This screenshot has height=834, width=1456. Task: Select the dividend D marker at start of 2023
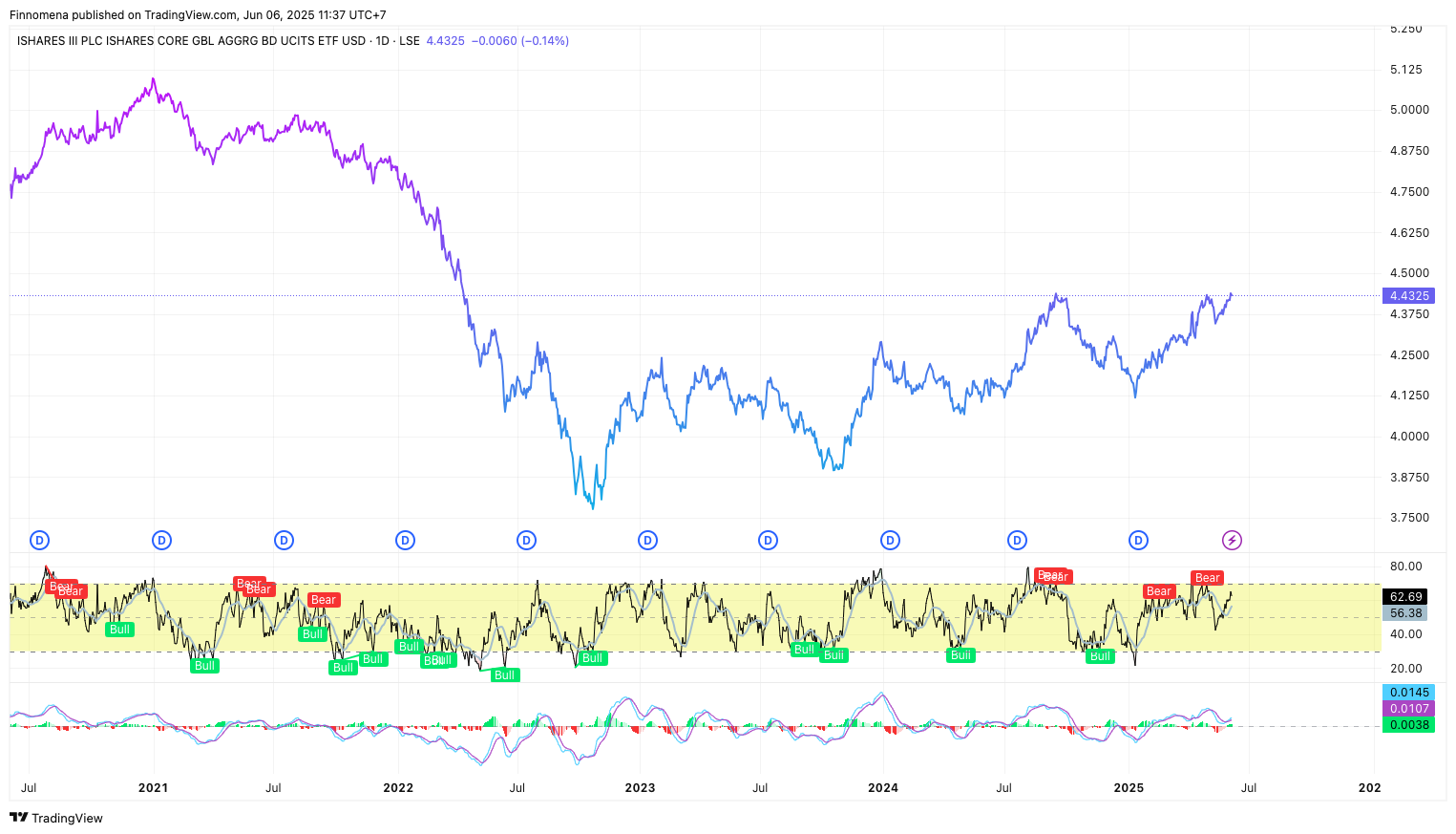pyautogui.click(x=647, y=541)
